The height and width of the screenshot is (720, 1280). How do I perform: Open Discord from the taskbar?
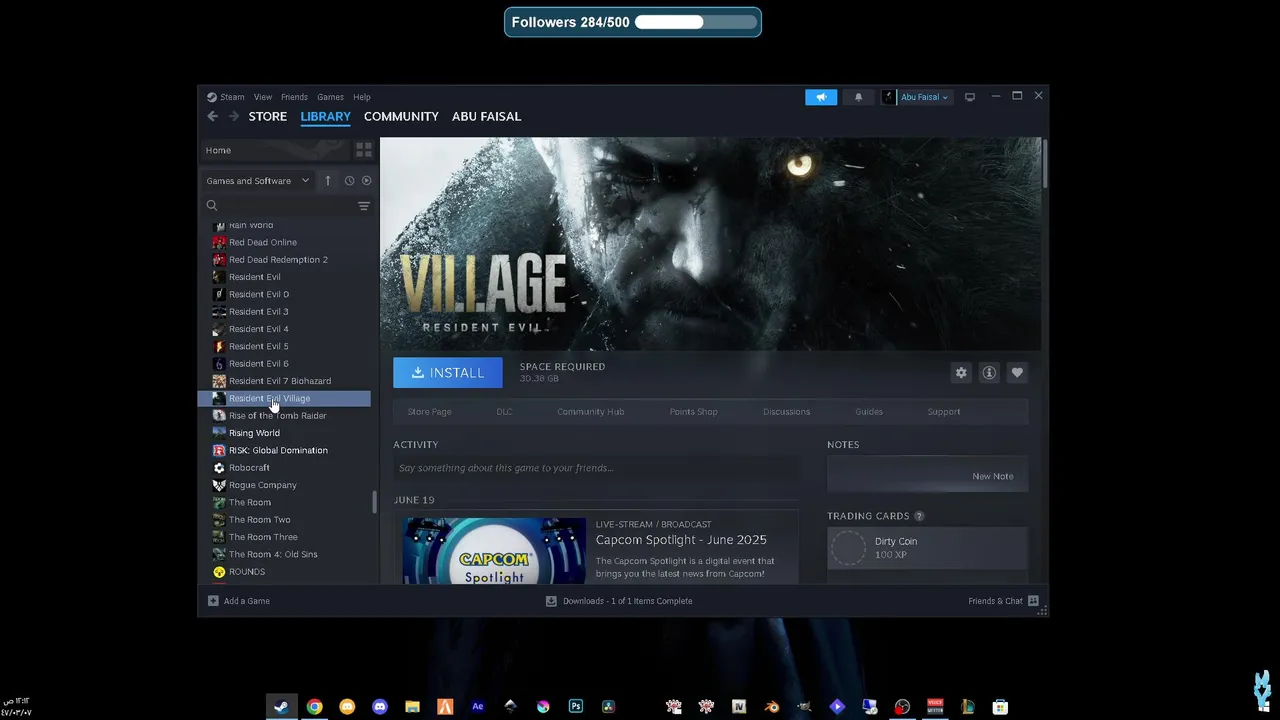379,706
